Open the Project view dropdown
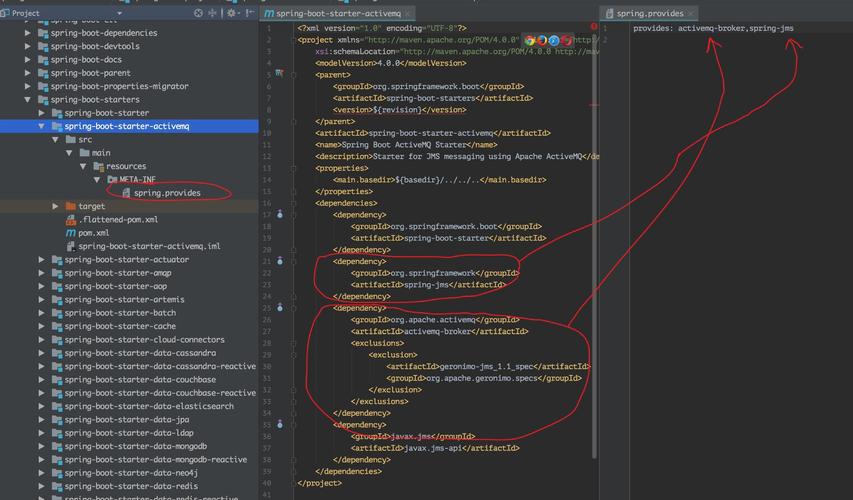 119,13
